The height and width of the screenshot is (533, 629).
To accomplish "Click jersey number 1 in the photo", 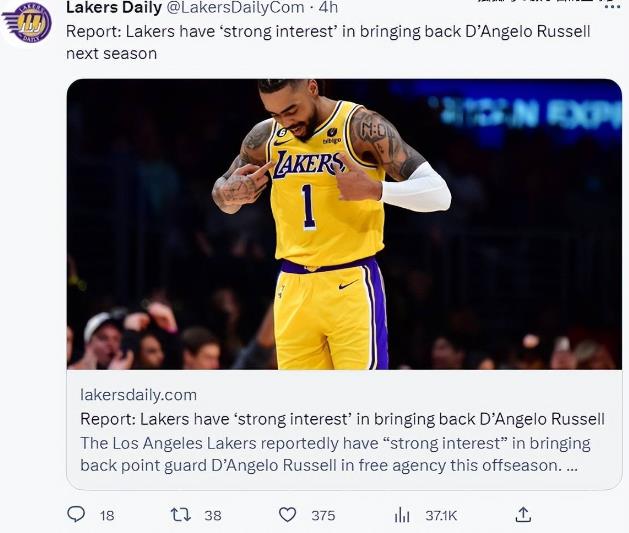I will point(308,207).
